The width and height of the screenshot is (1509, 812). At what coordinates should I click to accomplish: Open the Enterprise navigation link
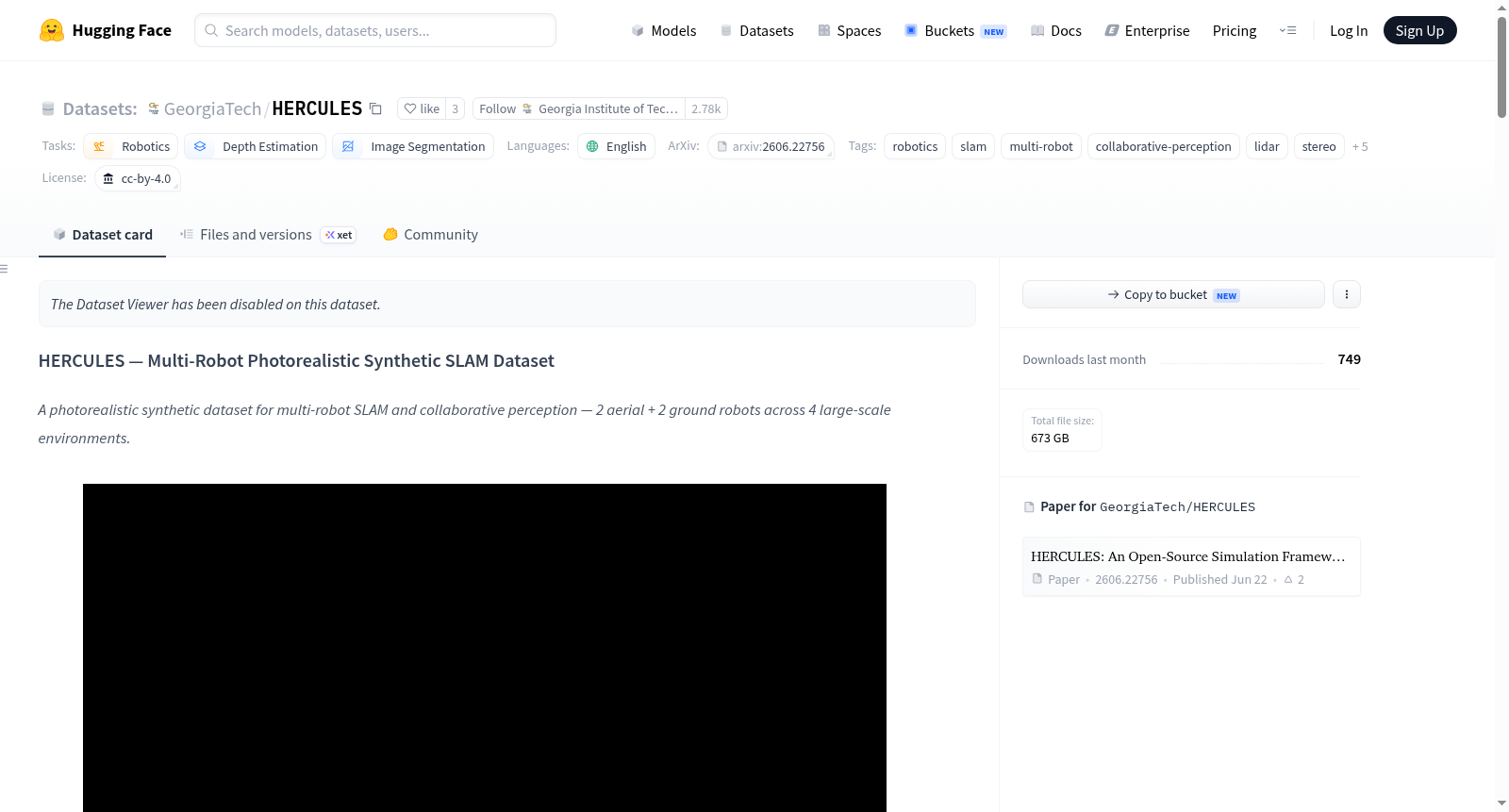1147,30
